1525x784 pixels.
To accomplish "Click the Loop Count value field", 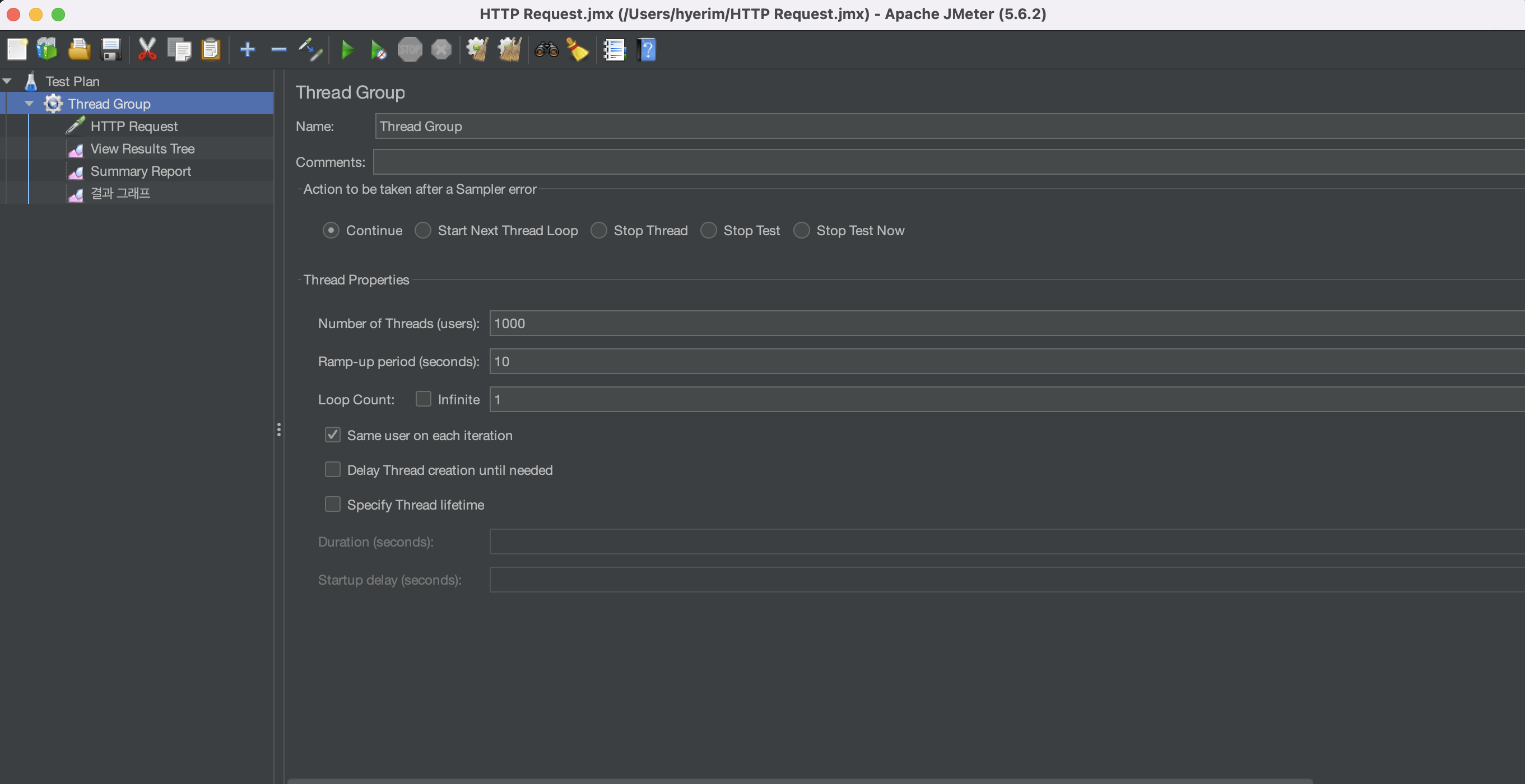I will [x=1007, y=399].
